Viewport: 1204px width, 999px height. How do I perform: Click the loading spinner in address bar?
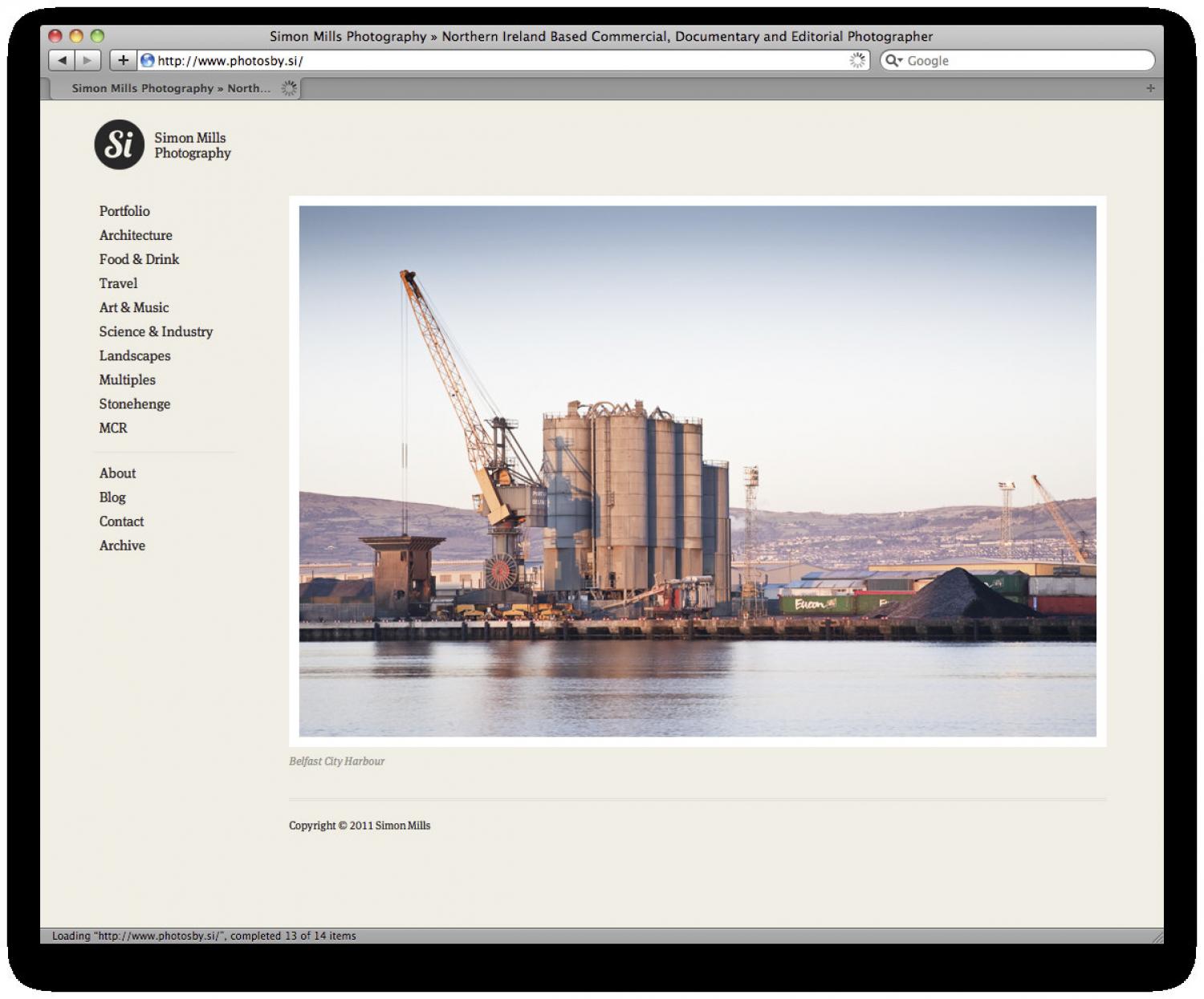tap(858, 60)
